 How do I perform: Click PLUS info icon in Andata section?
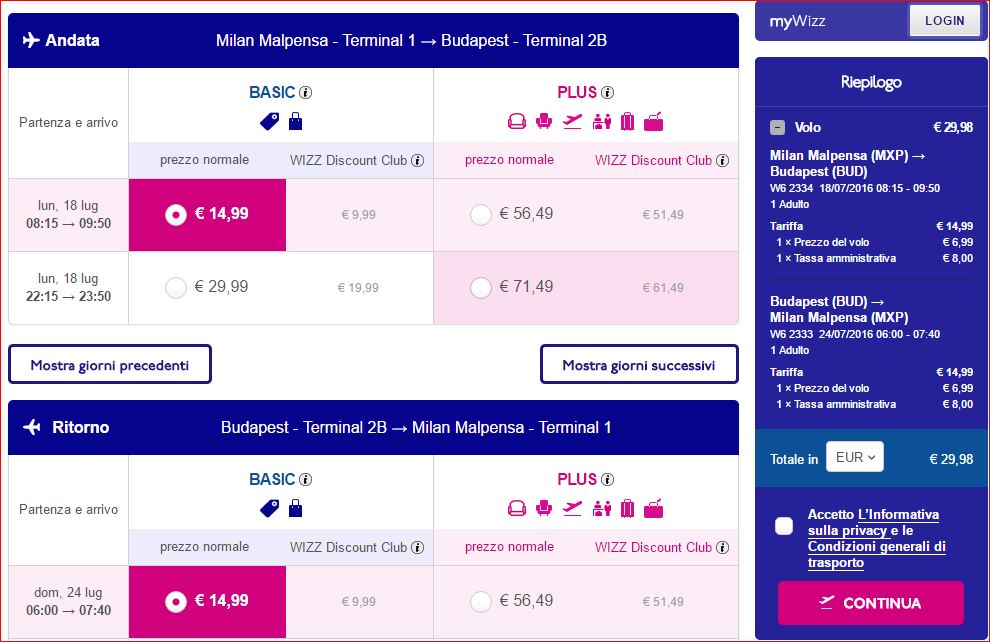coord(607,93)
